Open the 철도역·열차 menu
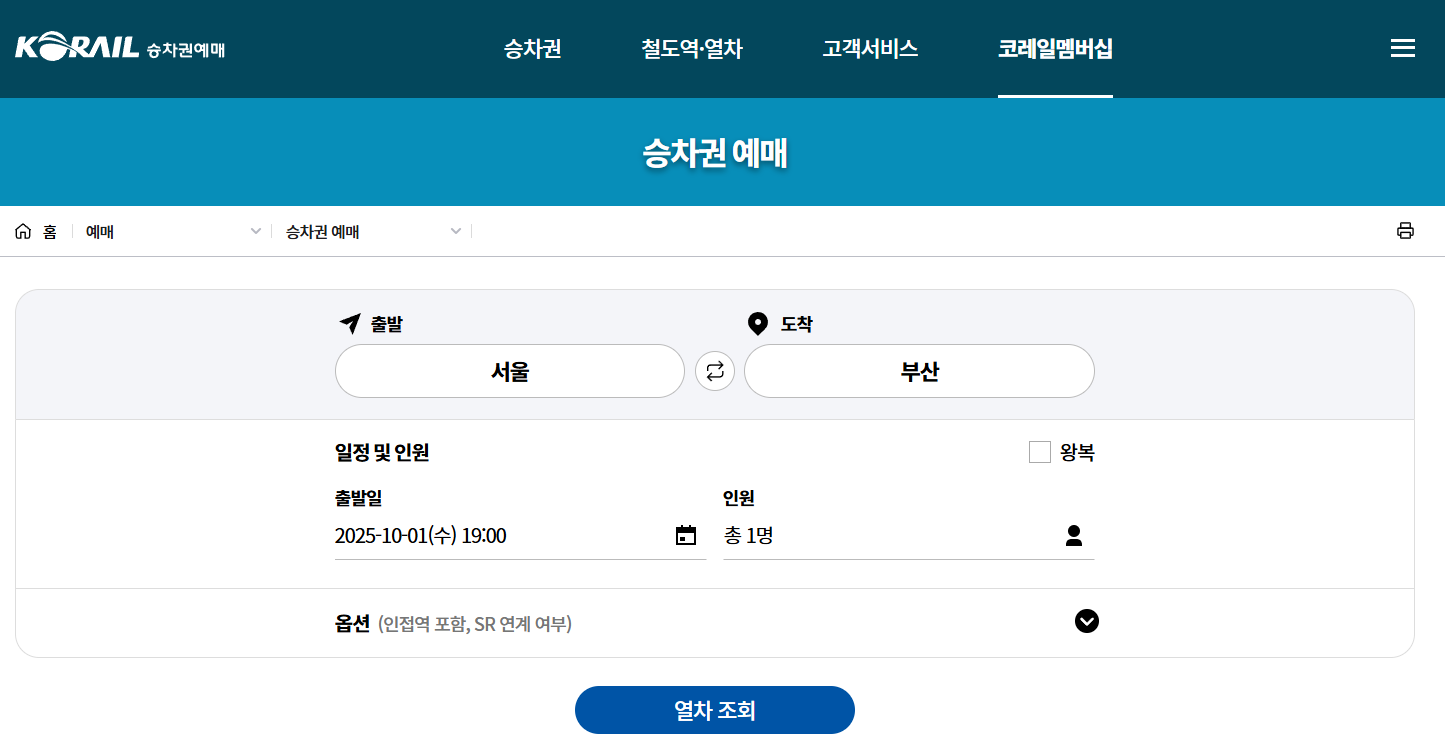This screenshot has width=1445, height=755. (692, 48)
